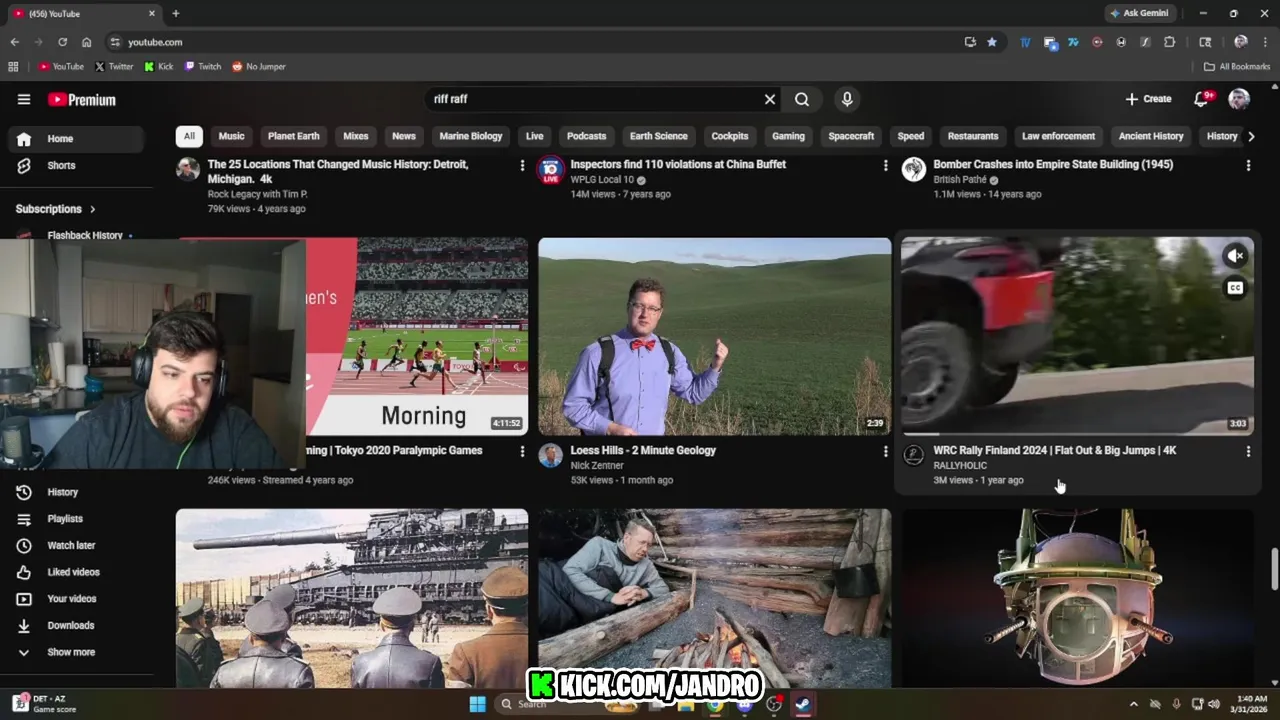Bookmark this page with the star icon
The image size is (1280, 720).
click(x=992, y=42)
